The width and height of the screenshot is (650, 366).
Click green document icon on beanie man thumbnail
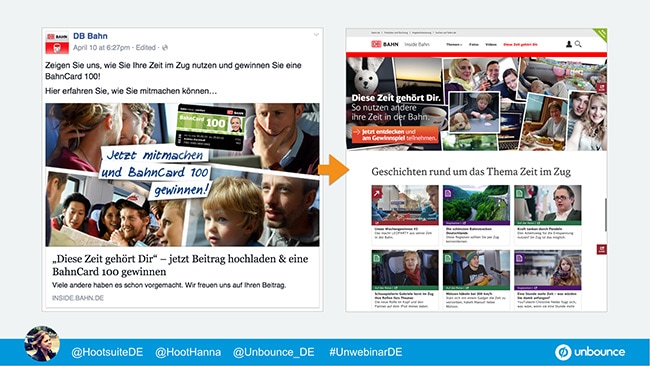pyautogui.click(x=448, y=258)
